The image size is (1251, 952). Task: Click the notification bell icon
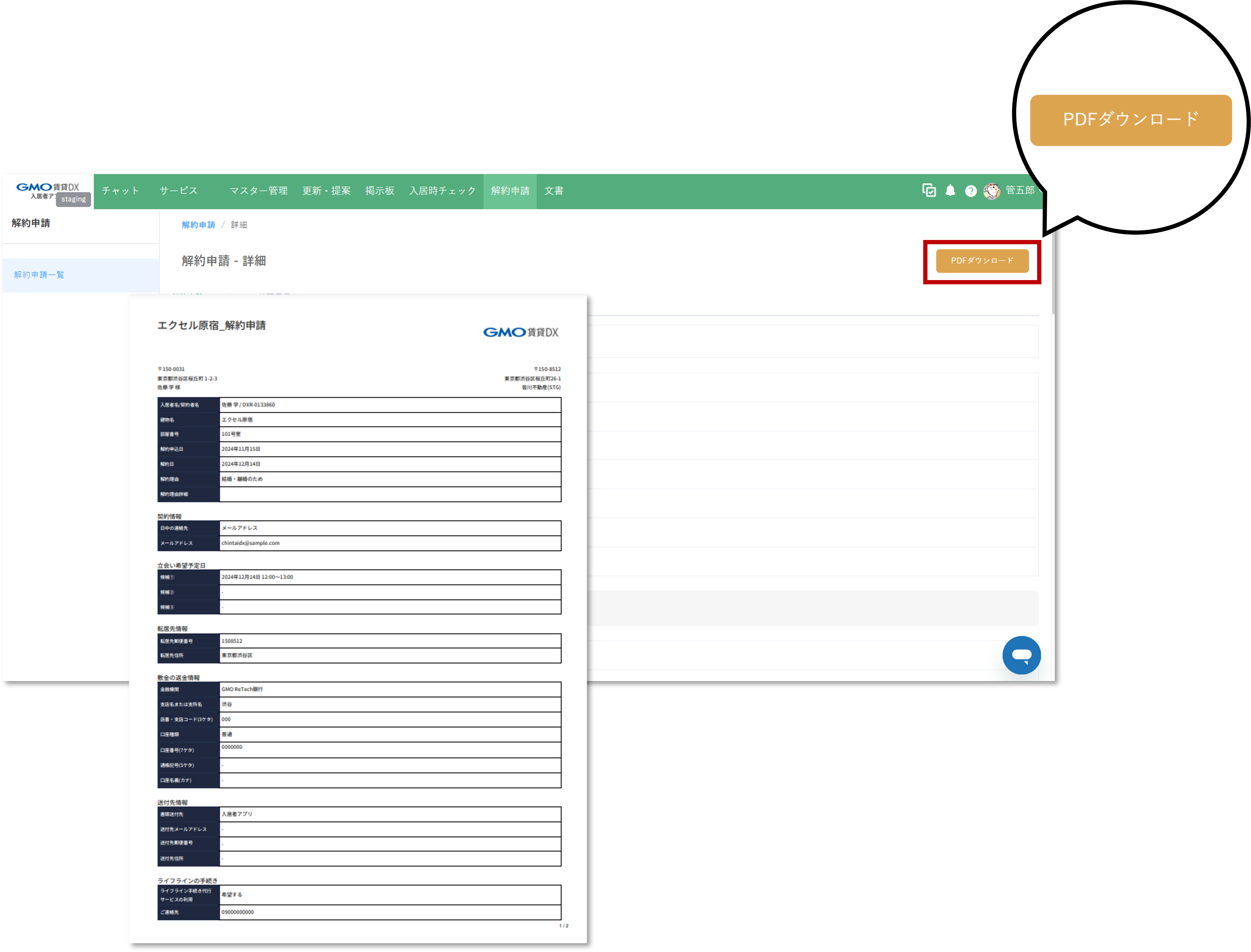[950, 191]
